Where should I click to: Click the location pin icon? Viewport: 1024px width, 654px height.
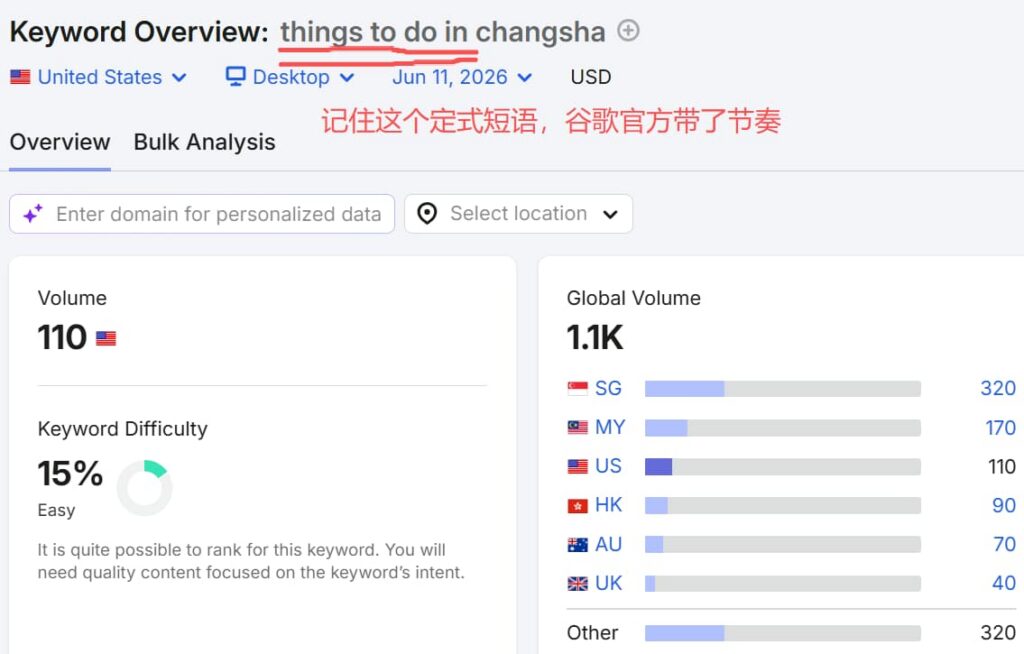(x=427, y=214)
